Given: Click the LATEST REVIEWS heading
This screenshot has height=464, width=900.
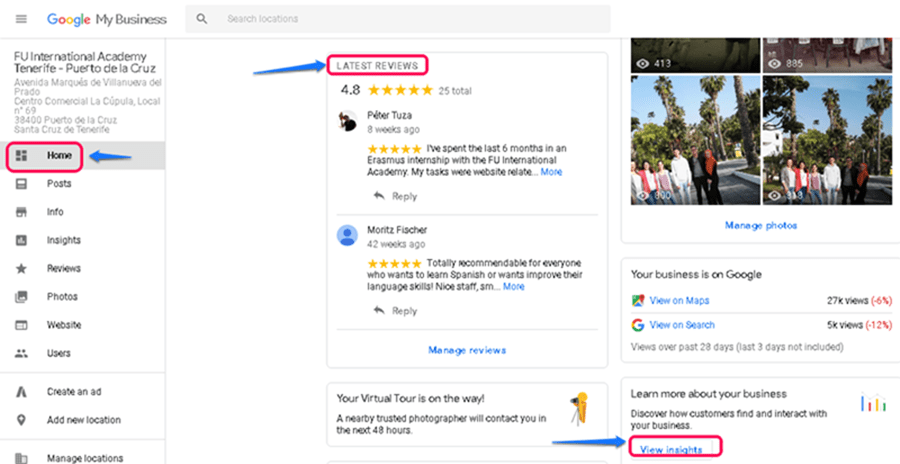Looking at the screenshot, I should point(378,66).
